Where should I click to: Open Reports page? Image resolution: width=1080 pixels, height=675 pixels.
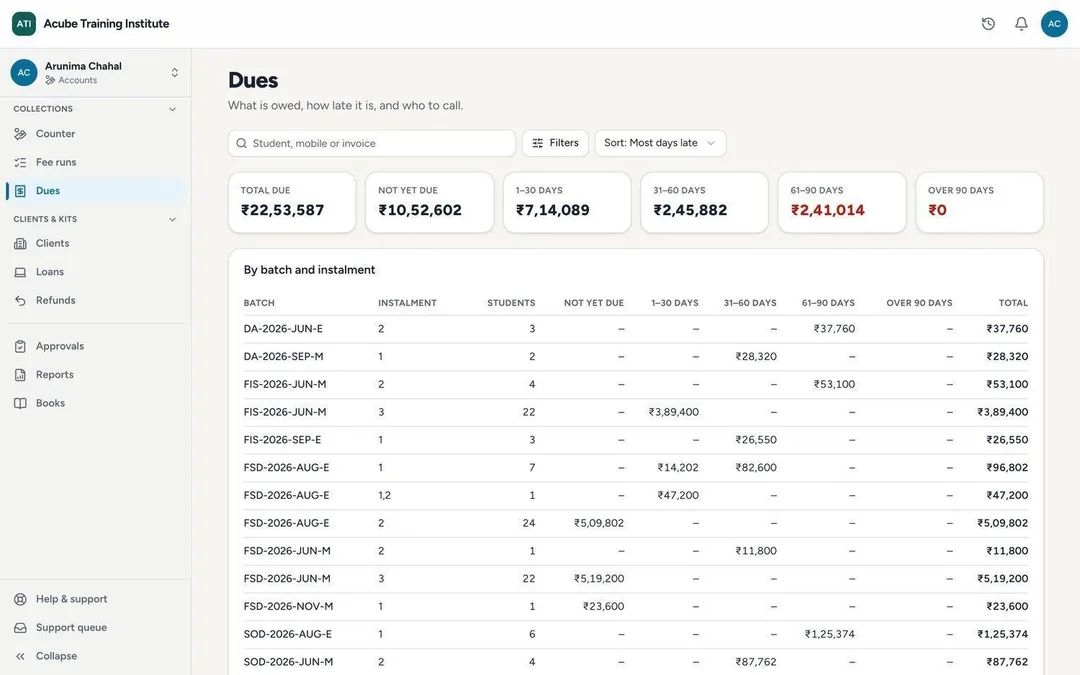[x=95, y=375]
